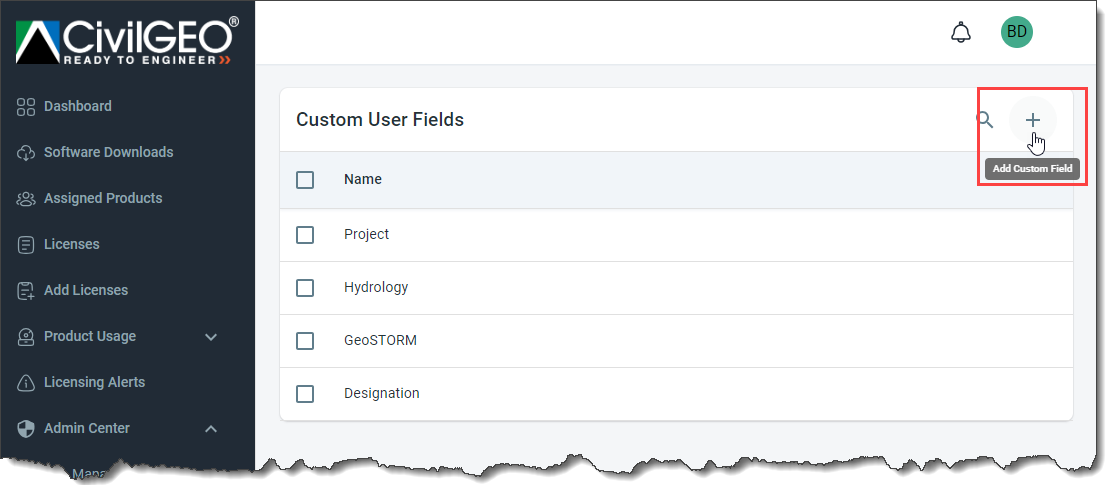Click the Admin Center shield icon
1106x485 pixels.
pyautogui.click(x=25, y=429)
